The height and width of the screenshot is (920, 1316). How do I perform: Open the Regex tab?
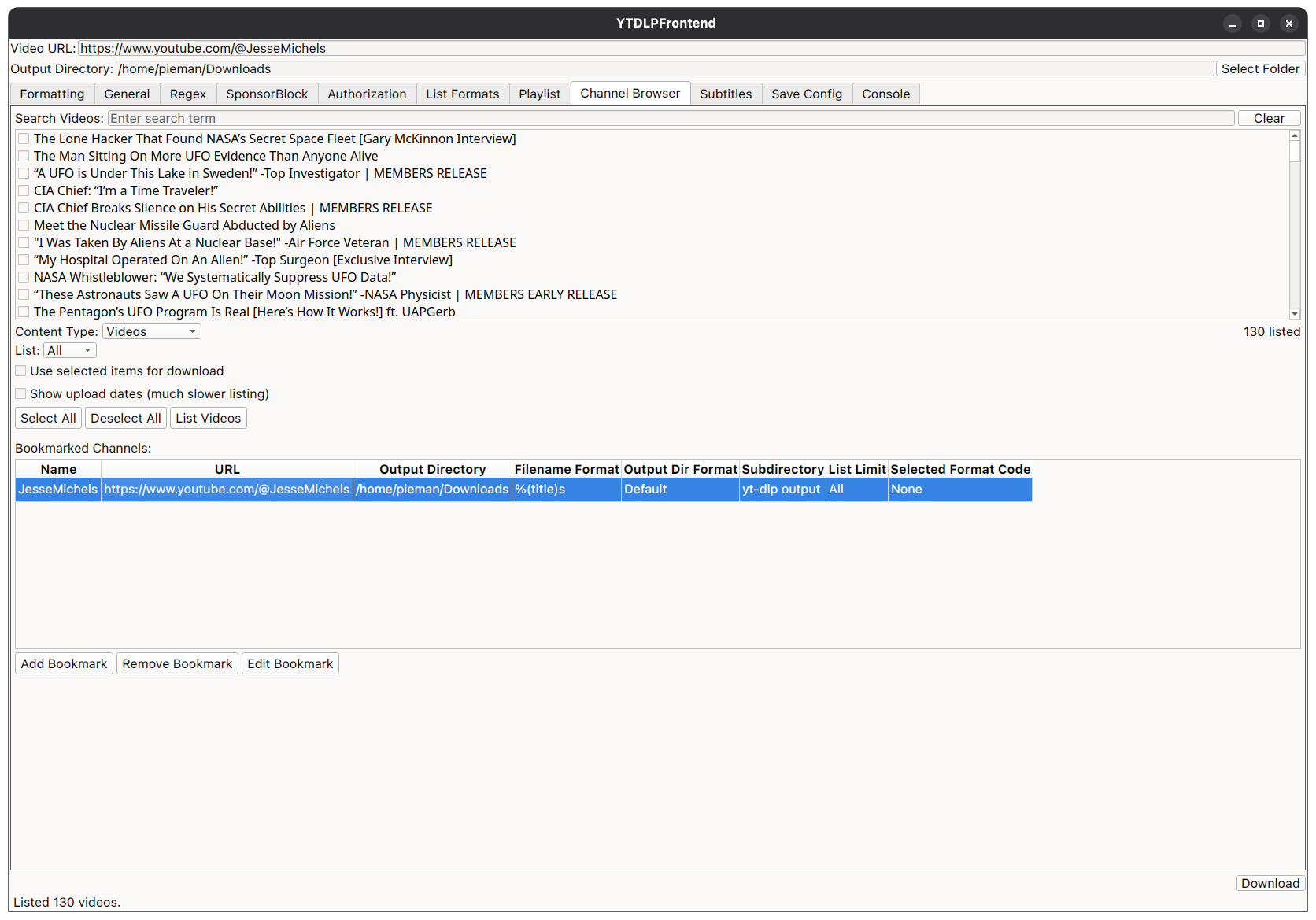[x=188, y=94]
